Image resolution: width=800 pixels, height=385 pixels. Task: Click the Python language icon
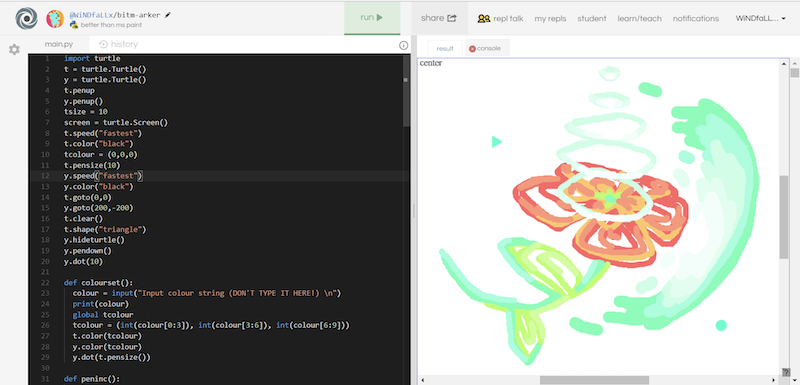click(x=74, y=25)
